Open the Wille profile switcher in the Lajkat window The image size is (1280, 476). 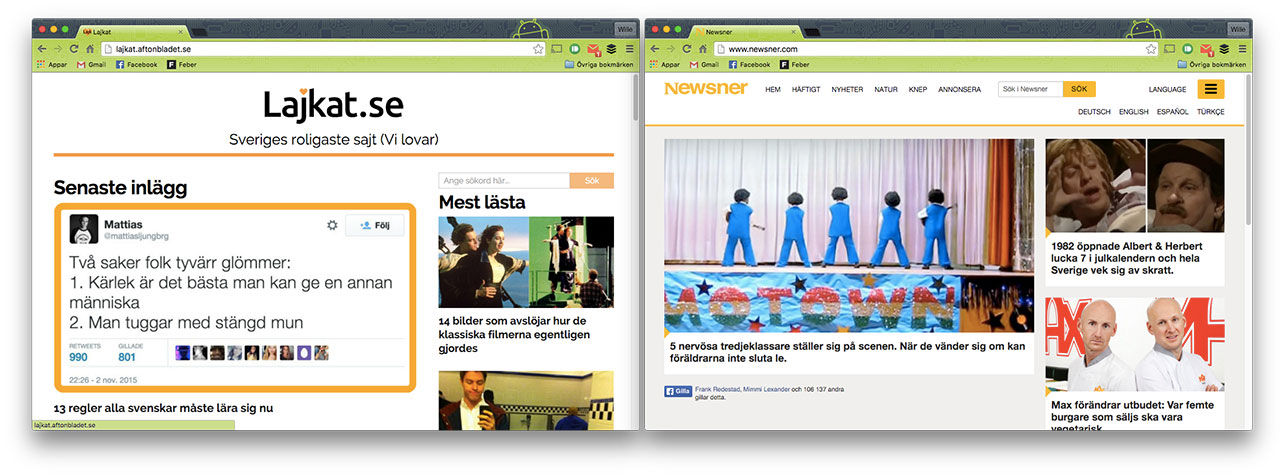(x=624, y=29)
